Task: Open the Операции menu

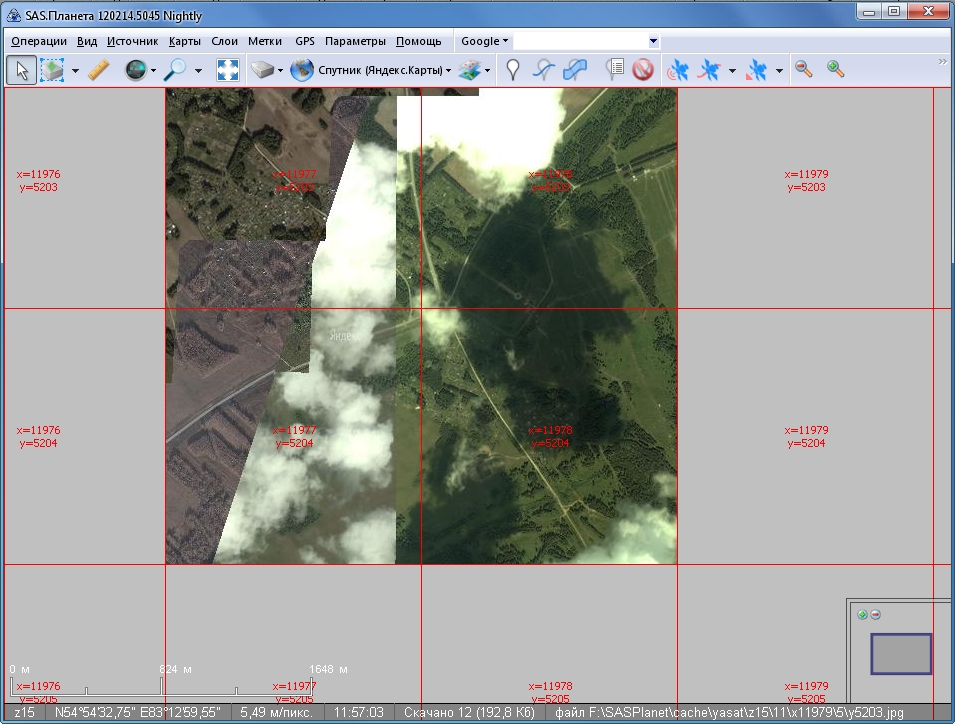Action: 39,41
